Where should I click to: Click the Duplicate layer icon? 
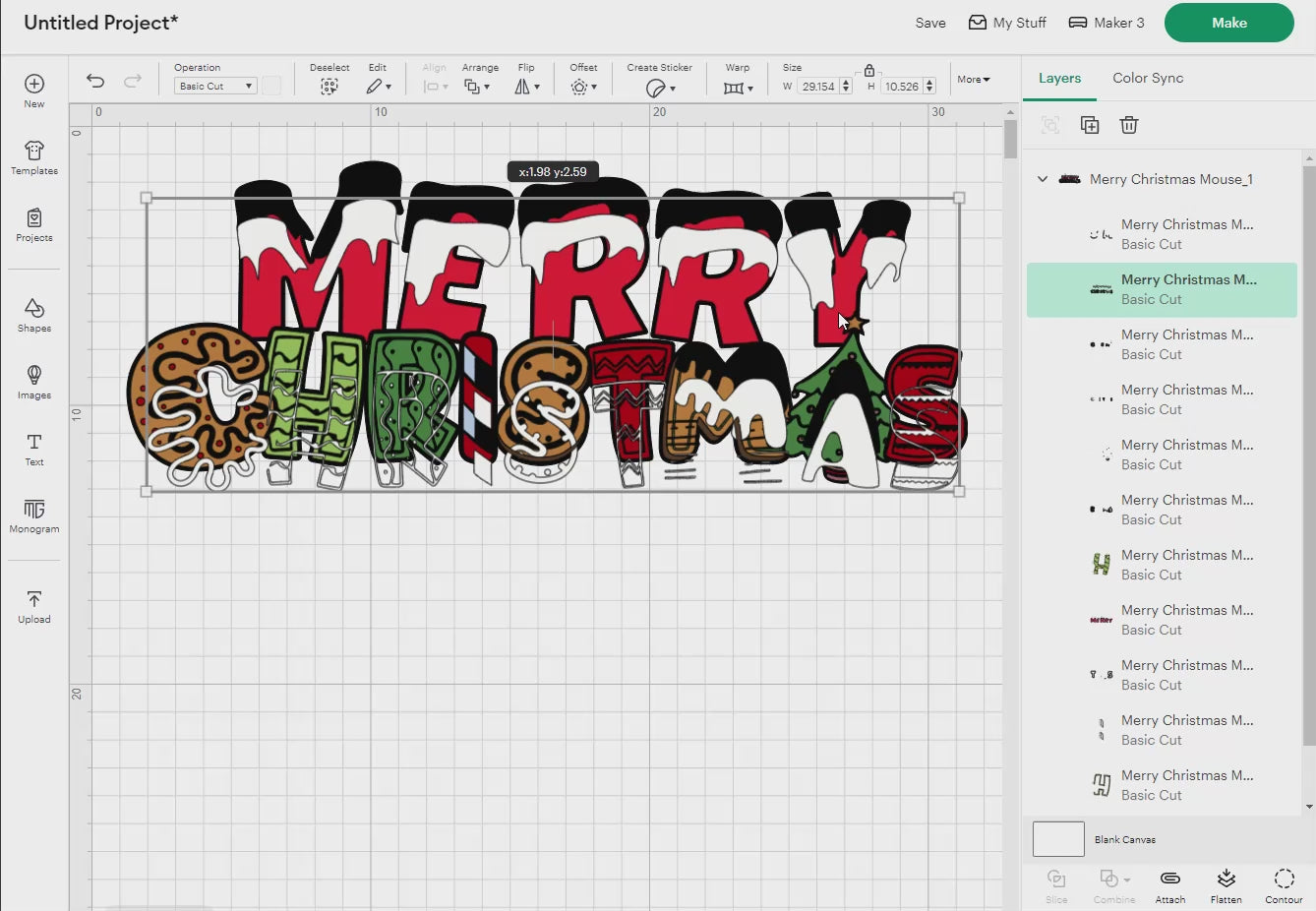pos(1090,125)
